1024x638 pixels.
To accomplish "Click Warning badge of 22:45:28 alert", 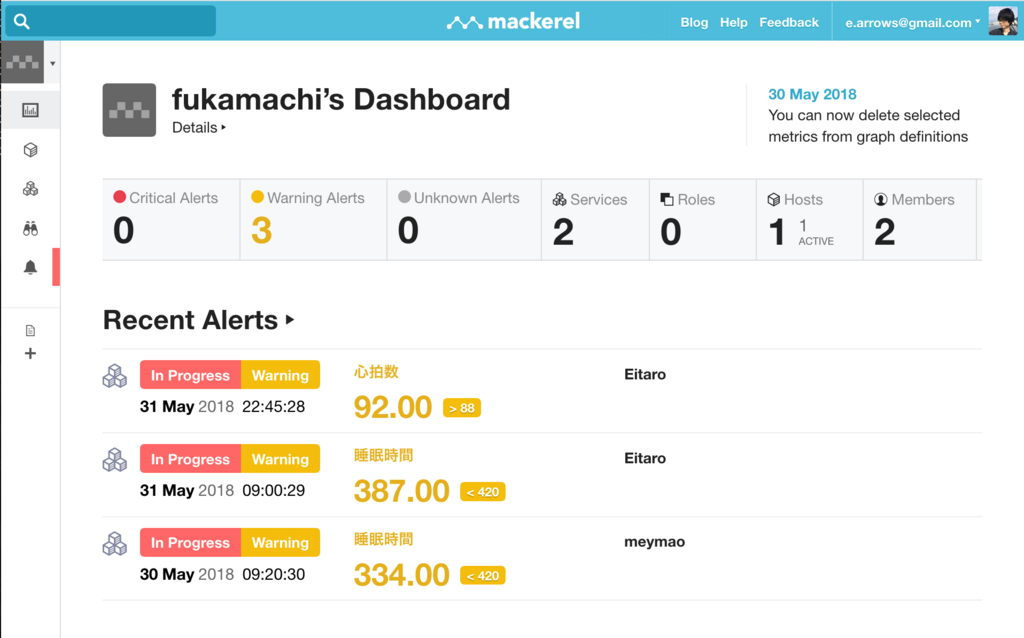I will tap(280, 375).
